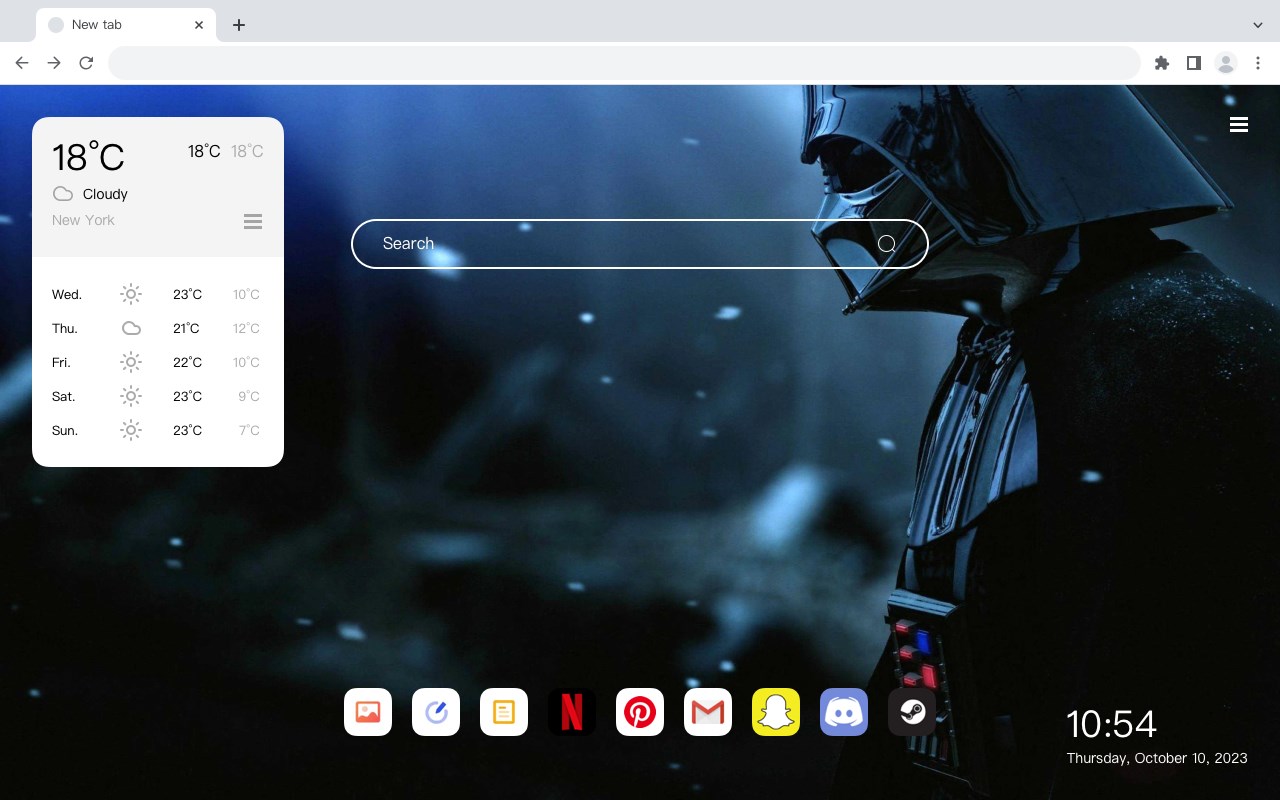Launch Netflix from the dock

pyautogui.click(x=572, y=712)
